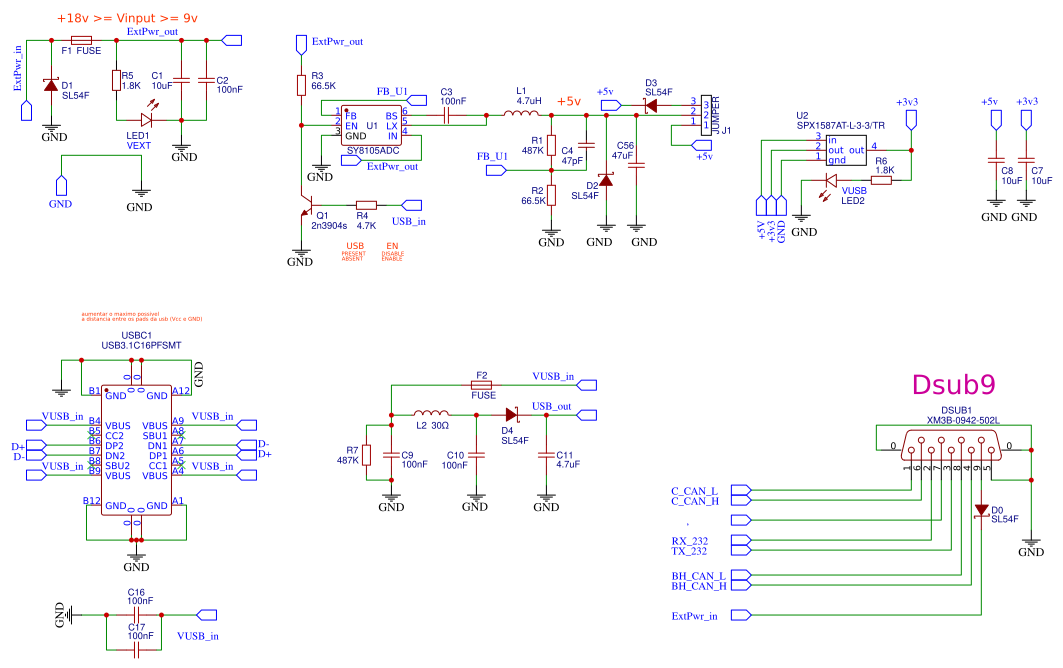The width and height of the screenshot is (1063, 668).
Task: Select the USB_out port flag
Action: coord(586,414)
